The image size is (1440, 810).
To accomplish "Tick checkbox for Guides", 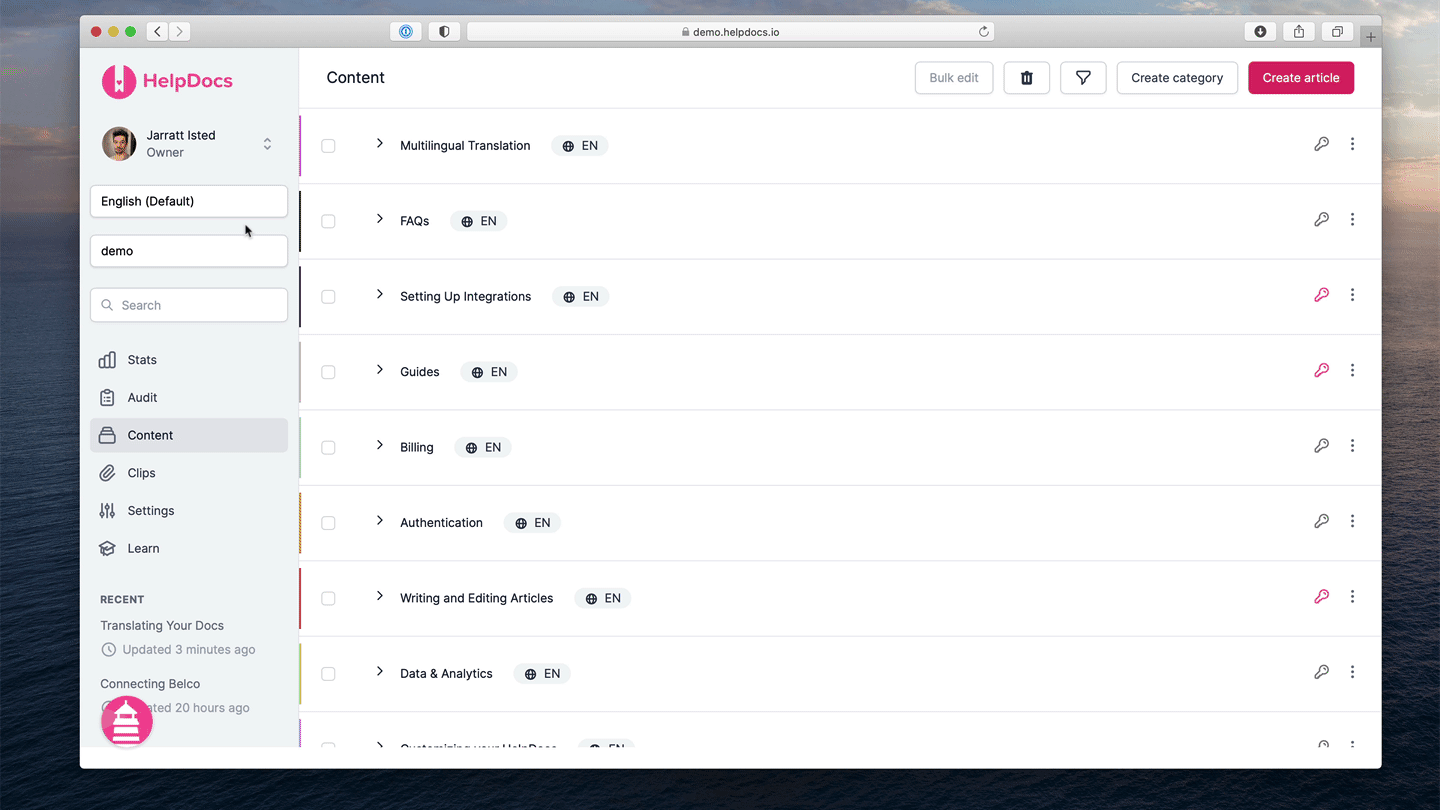I will point(328,372).
